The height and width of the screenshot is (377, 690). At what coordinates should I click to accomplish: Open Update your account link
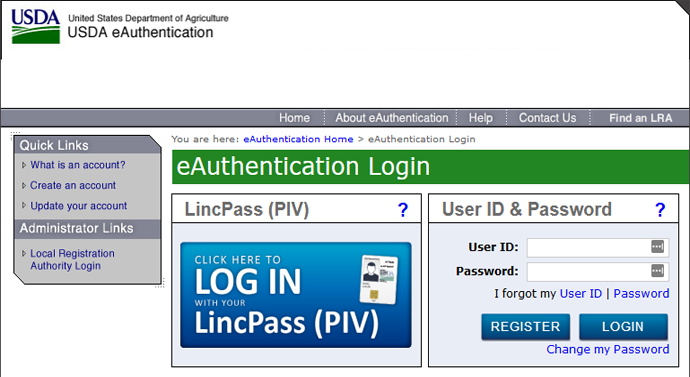pyautogui.click(x=79, y=205)
